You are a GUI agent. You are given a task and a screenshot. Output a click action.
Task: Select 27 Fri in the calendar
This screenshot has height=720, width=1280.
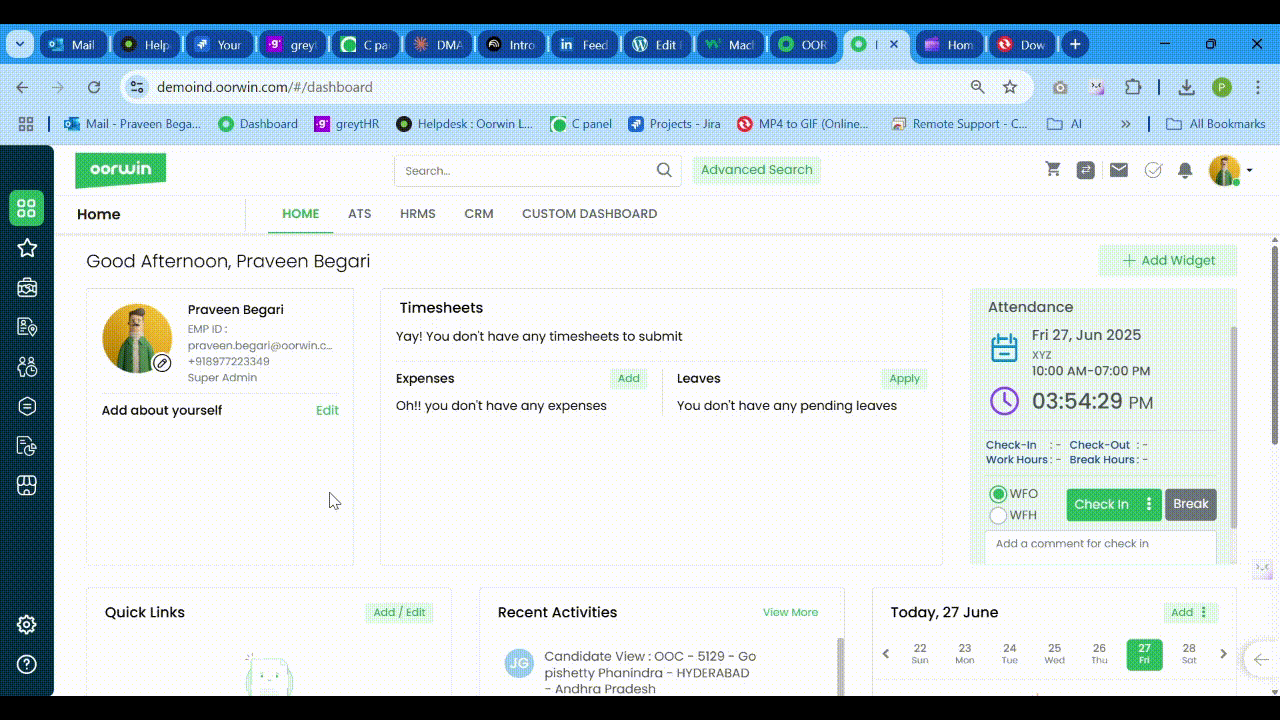coord(1144,654)
